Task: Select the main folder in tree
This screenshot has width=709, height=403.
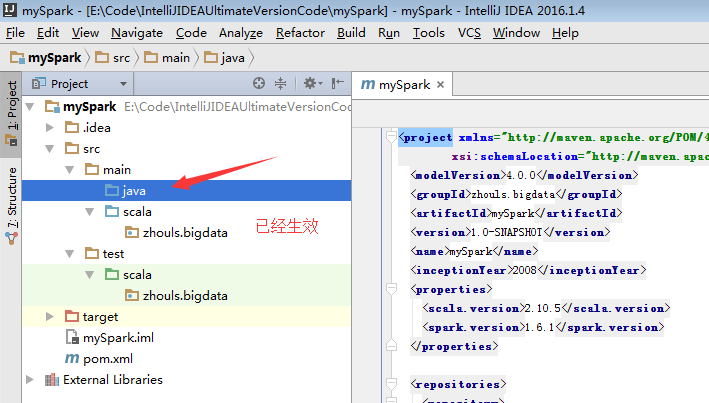Action: coord(108,170)
